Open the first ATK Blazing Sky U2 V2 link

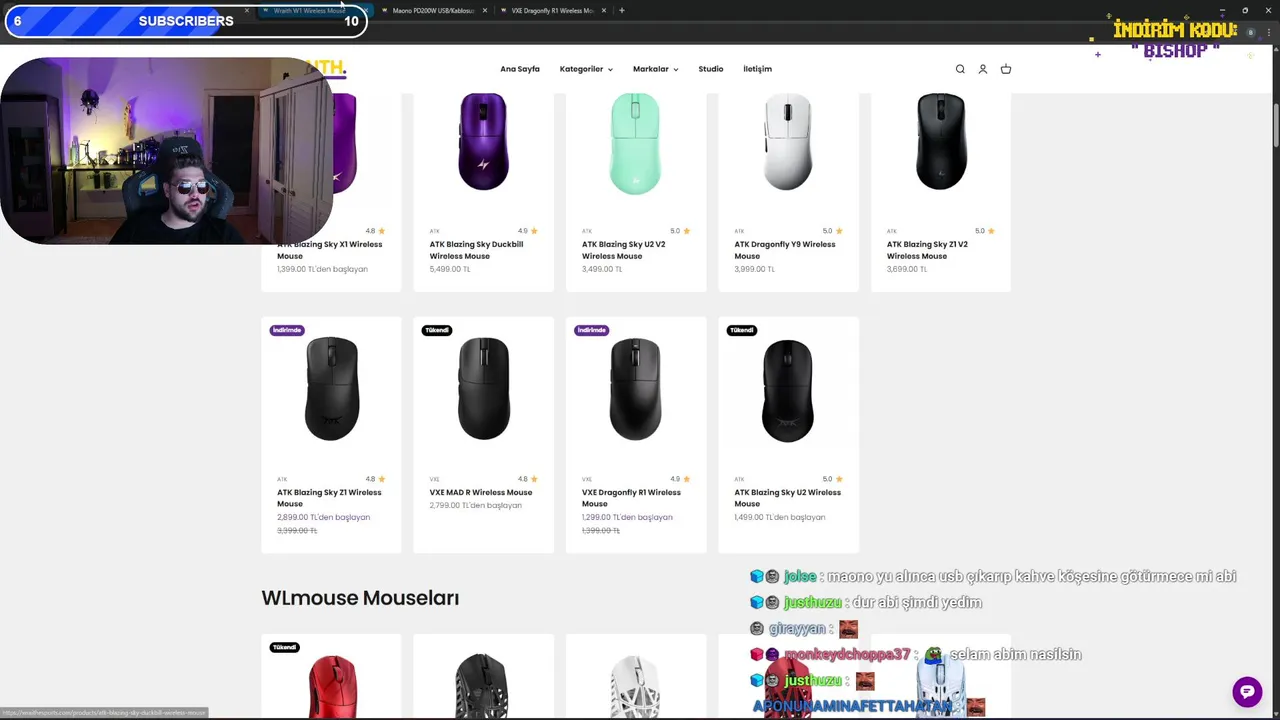(623, 250)
